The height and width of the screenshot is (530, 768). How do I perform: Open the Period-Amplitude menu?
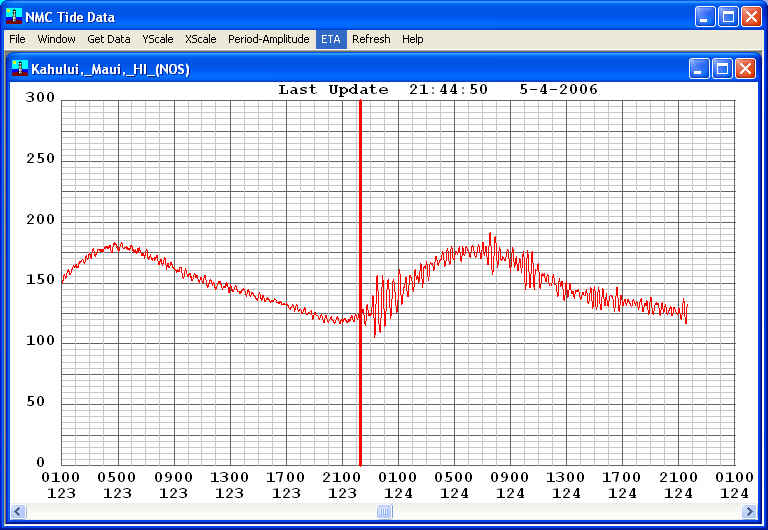tap(268, 39)
